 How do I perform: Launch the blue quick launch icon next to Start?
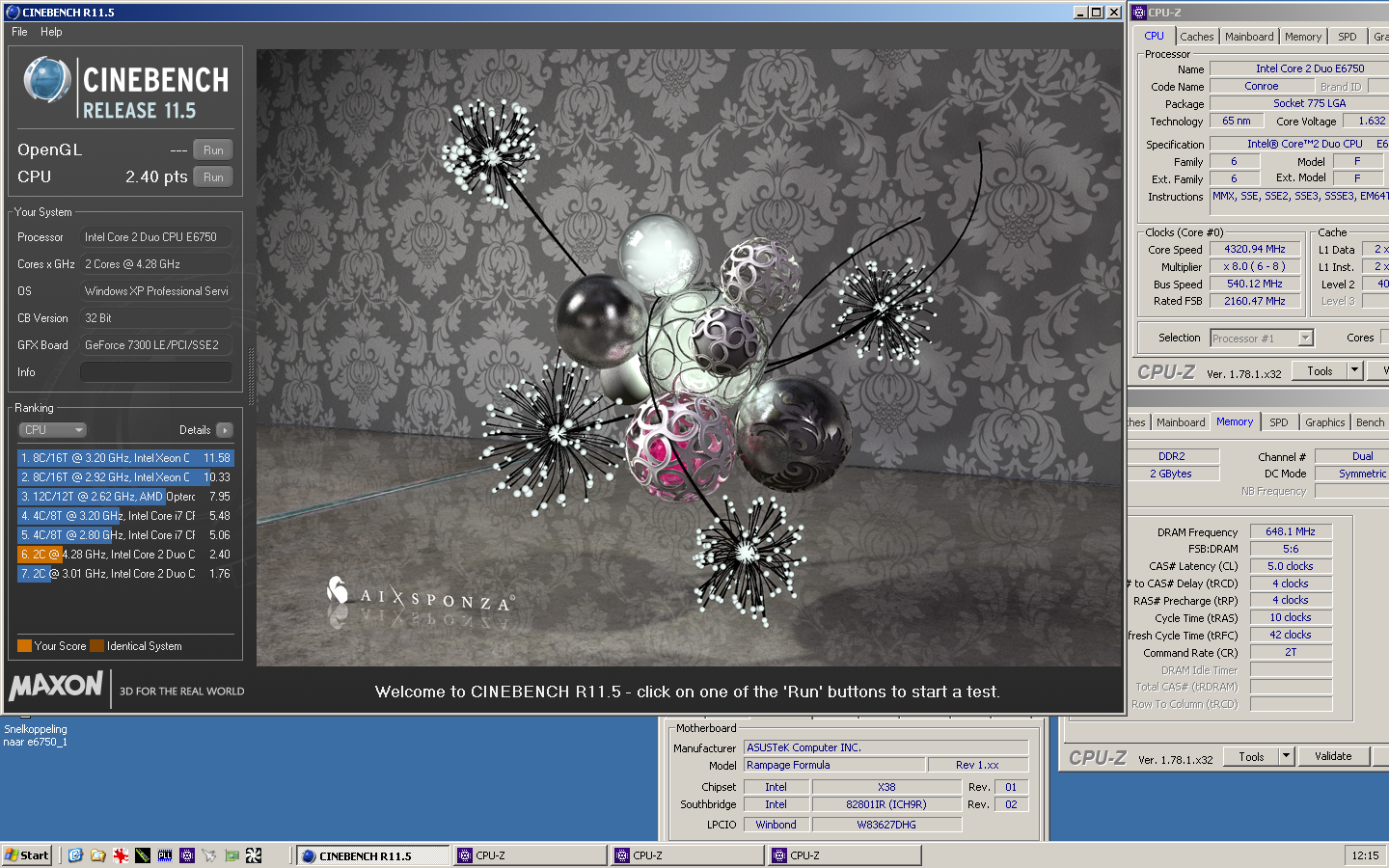pyautogui.click(x=75, y=855)
